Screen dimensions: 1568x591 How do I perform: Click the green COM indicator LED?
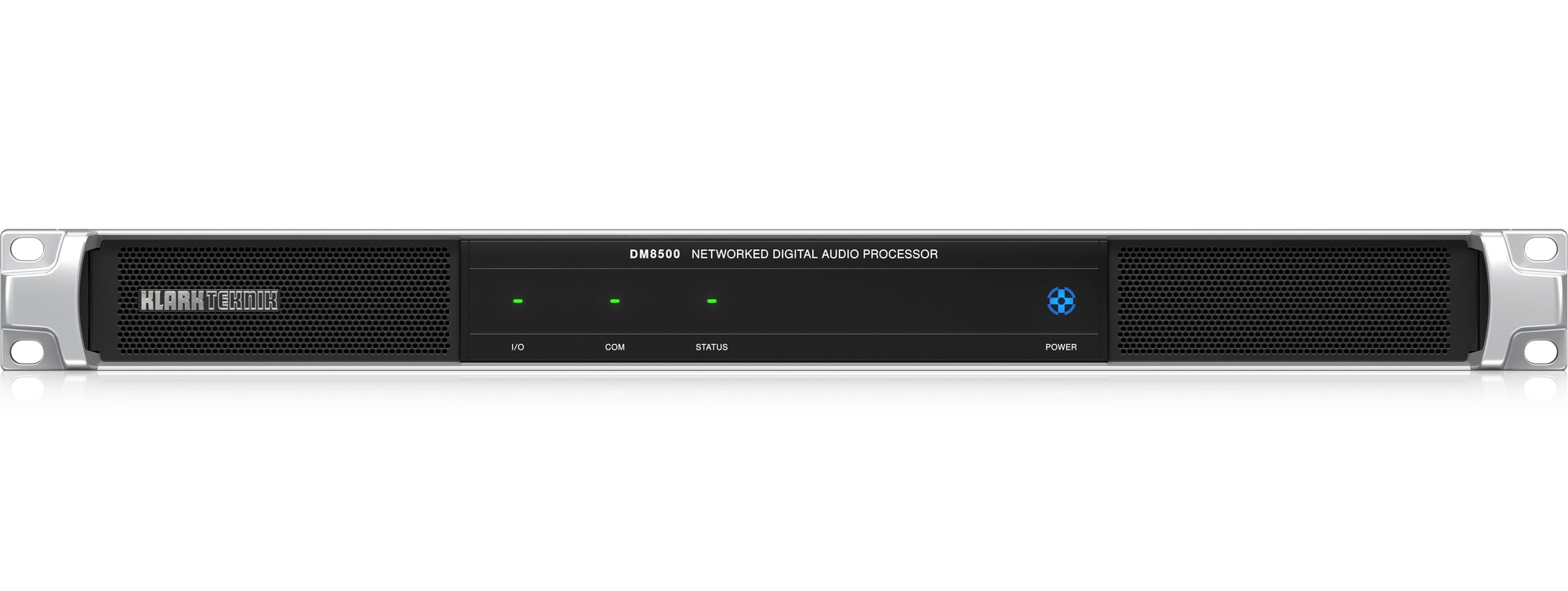(615, 301)
